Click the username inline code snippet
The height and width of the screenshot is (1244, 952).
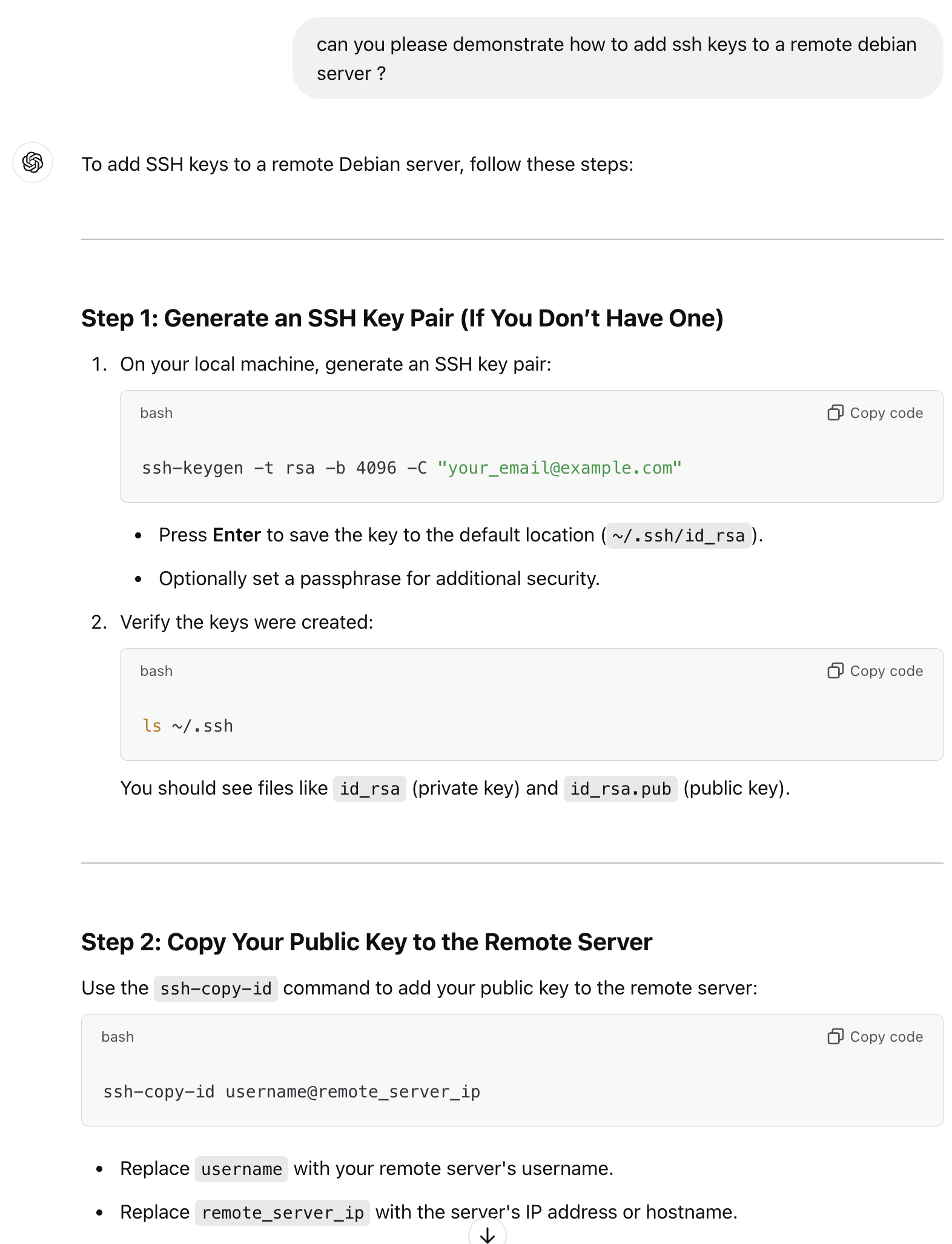coord(241,1170)
